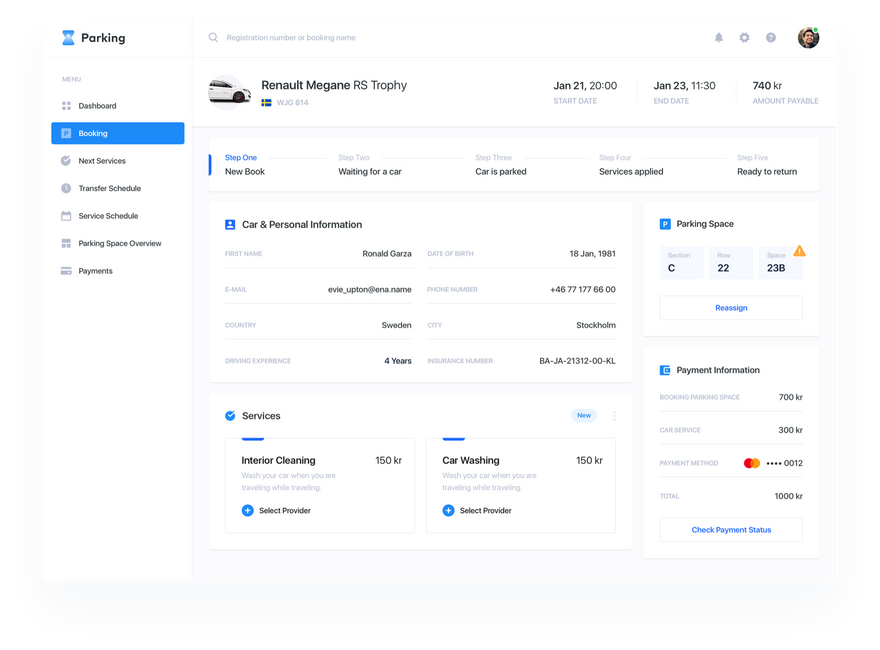This screenshot has width=880, height=650.
Task: Click the Dashboard grid icon
Action: coord(66,106)
